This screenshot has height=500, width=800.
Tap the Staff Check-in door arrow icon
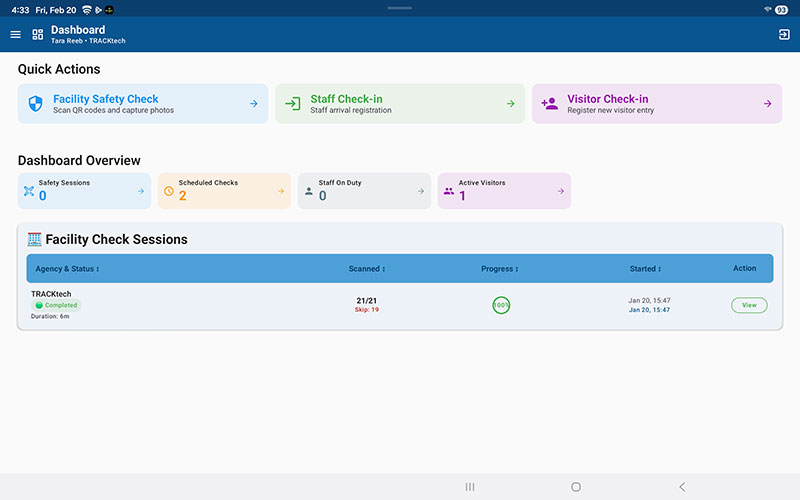[292, 104]
